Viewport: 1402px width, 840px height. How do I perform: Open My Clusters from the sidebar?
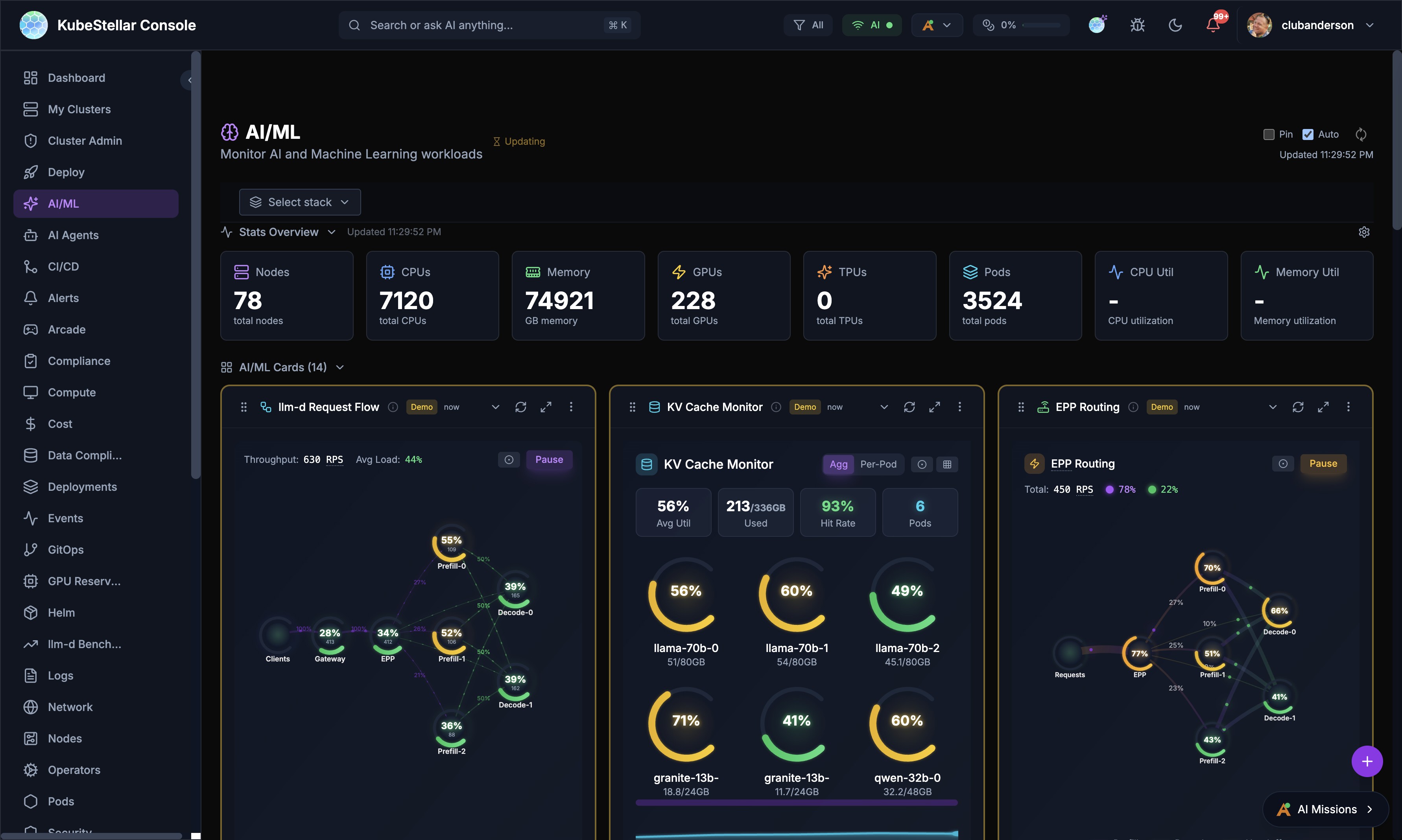pos(79,109)
